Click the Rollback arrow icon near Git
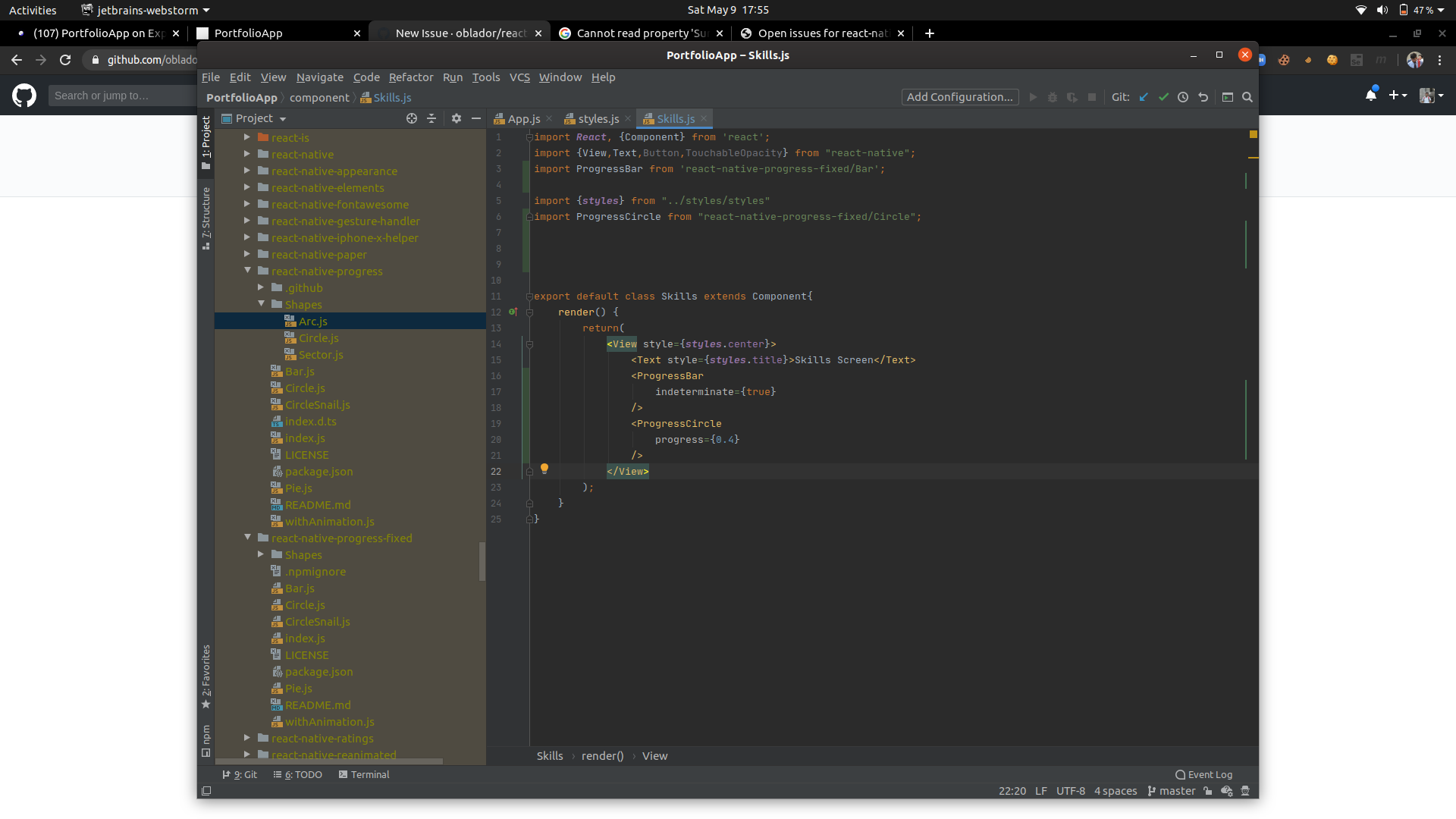Screen dimensions: 1456x819 pyautogui.click(x=1203, y=97)
